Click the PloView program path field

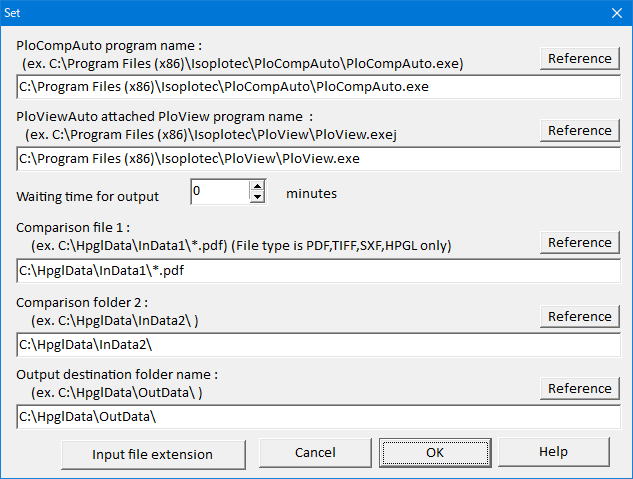tap(314, 158)
